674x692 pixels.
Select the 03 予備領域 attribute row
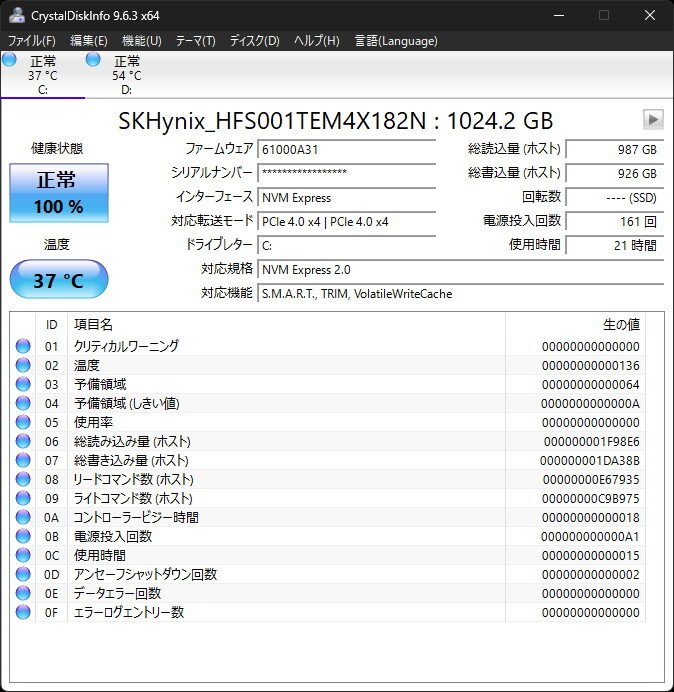328,384
